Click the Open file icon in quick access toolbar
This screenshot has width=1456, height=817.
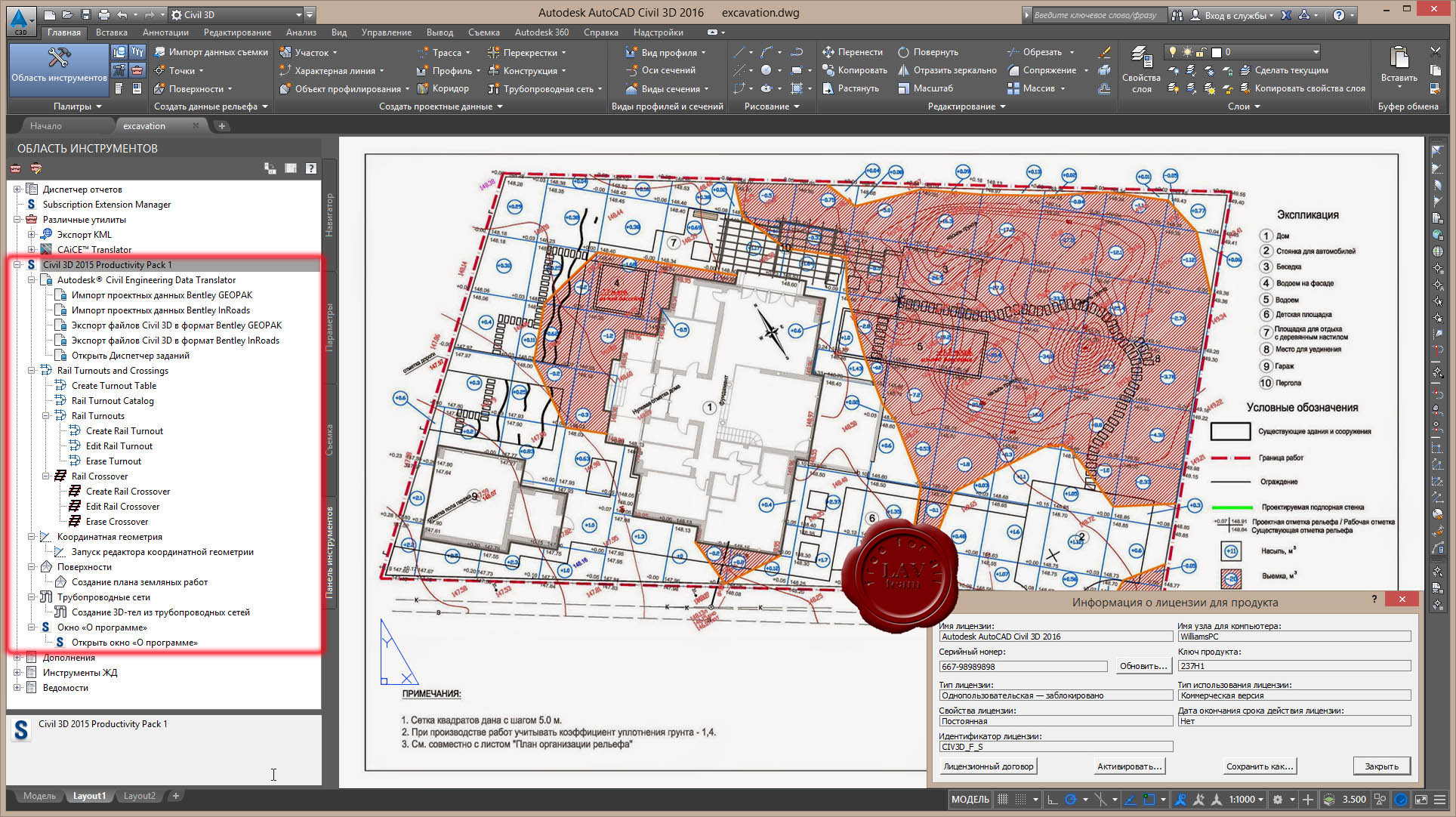67,14
